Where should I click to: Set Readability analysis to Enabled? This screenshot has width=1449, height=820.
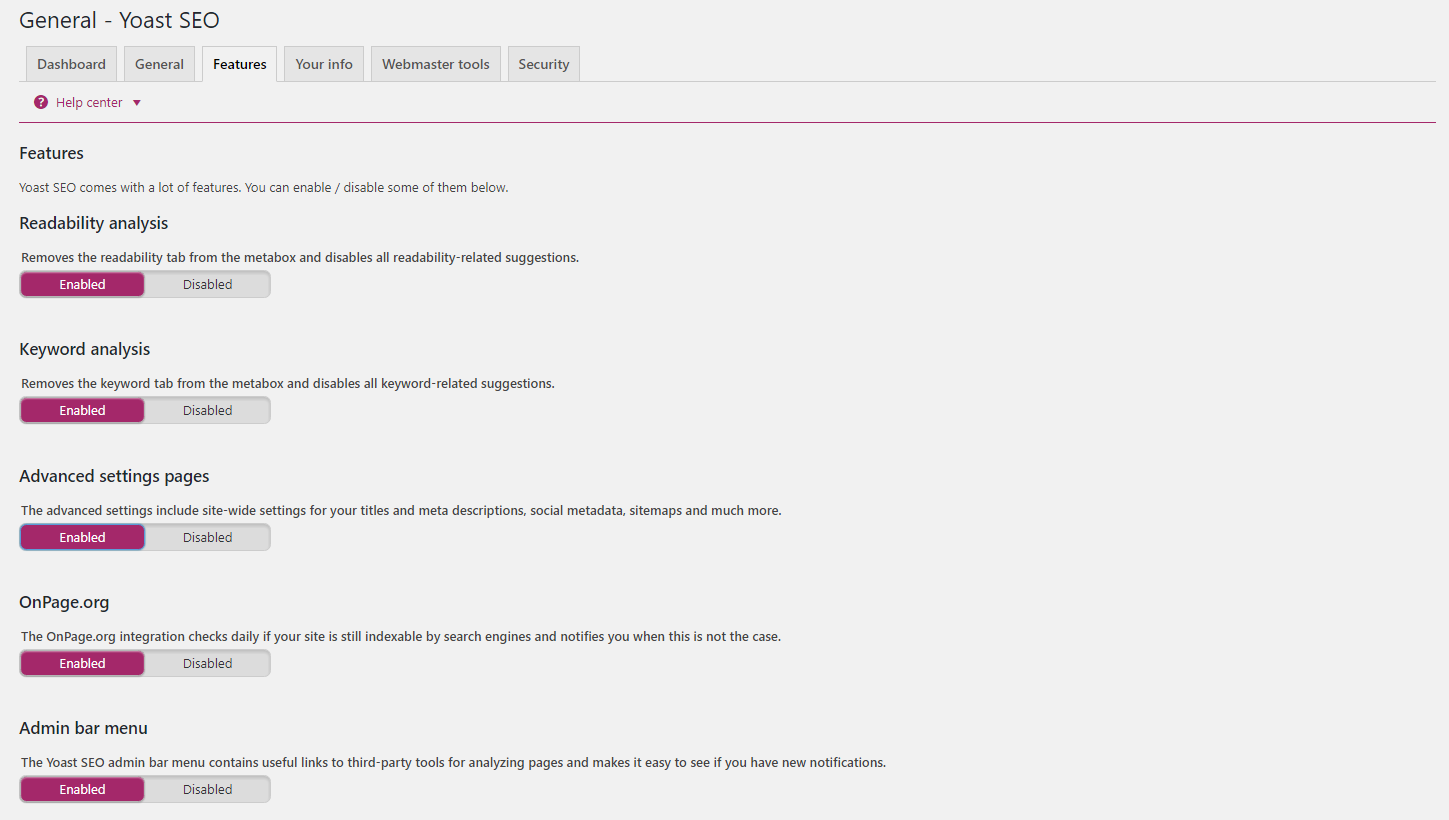pyautogui.click(x=82, y=284)
